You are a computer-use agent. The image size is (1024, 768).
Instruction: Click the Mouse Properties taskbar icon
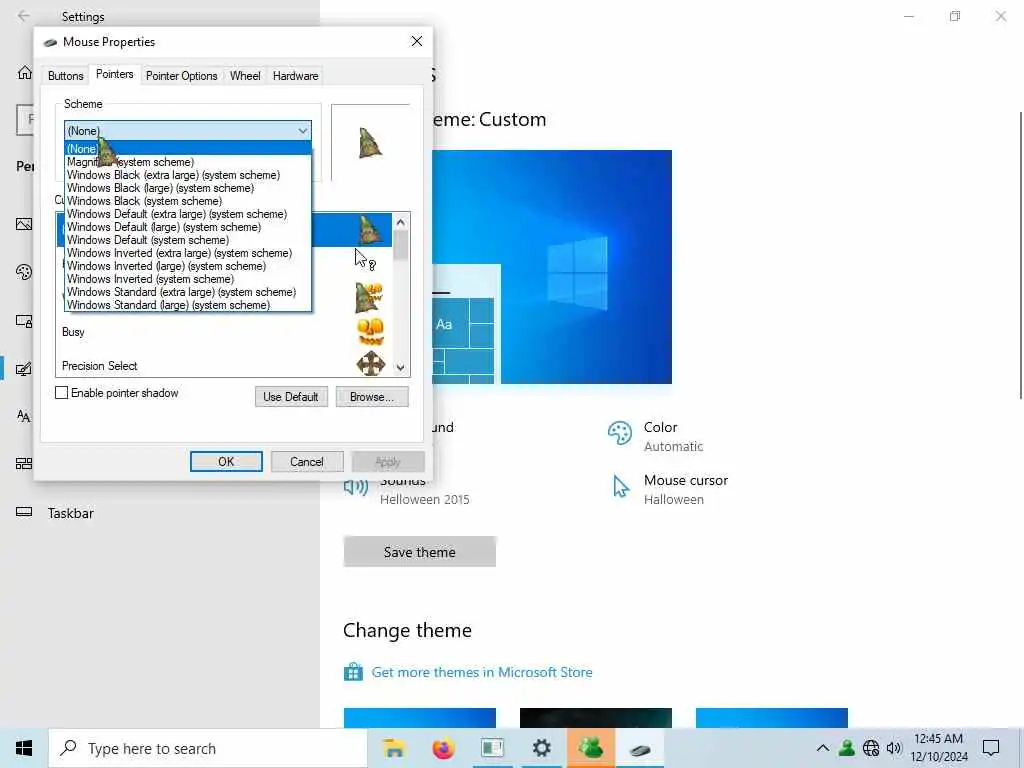point(640,750)
